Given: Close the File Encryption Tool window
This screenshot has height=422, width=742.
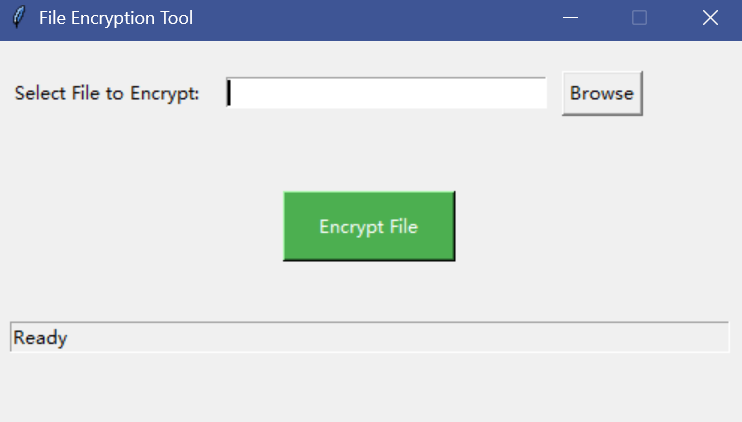Looking at the screenshot, I should pos(710,18).
